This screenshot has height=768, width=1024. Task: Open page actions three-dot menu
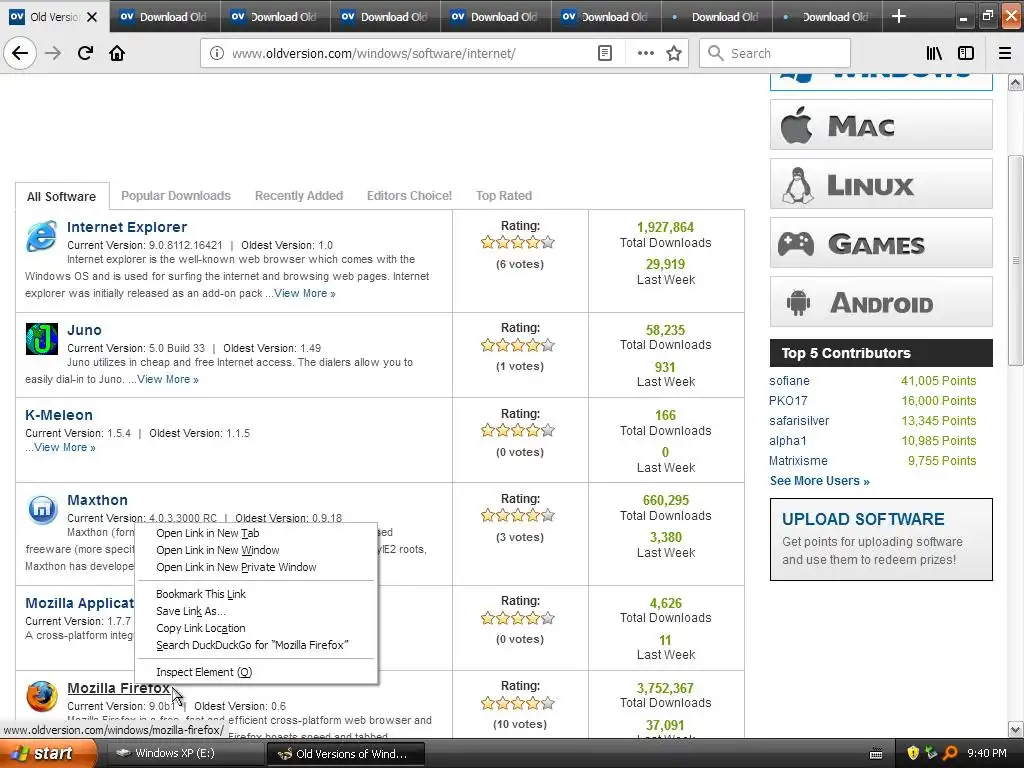(x=645, y=53)
